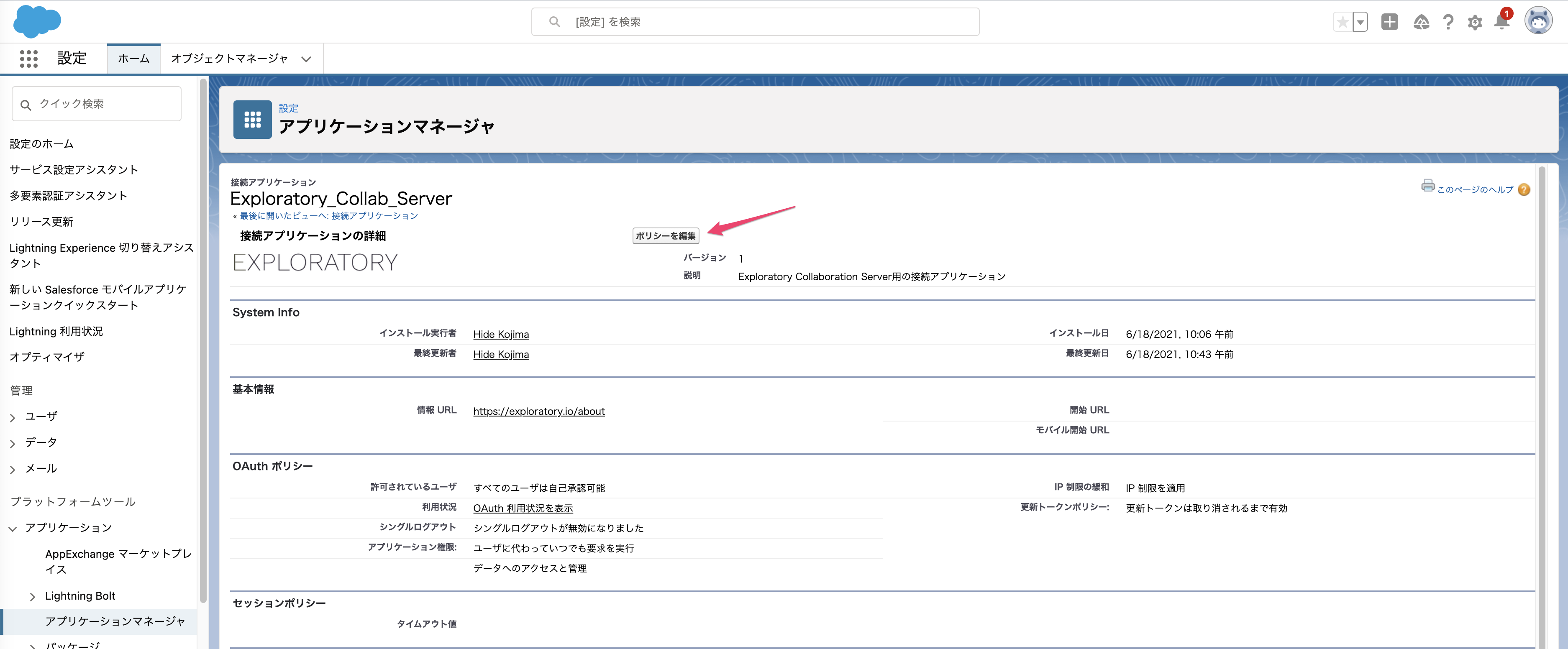
Task: Follow the 設定 breadcrumb link
Action: [x=289, y=108]
